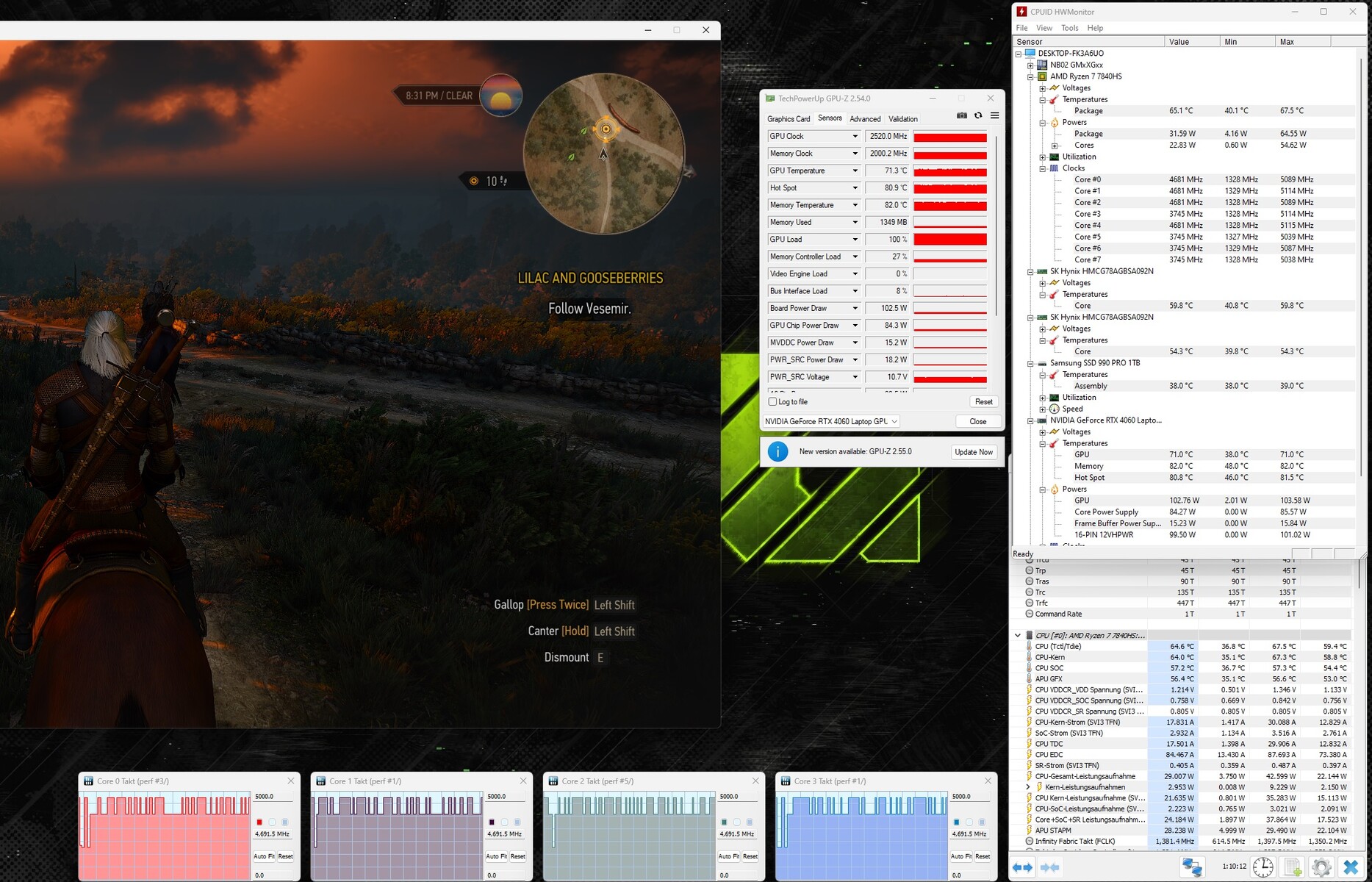Click the 5000.0 max field in Core 1 graph
This screenshot has height=882, width=1372.
pyautogui.click(x=506, y=797)
